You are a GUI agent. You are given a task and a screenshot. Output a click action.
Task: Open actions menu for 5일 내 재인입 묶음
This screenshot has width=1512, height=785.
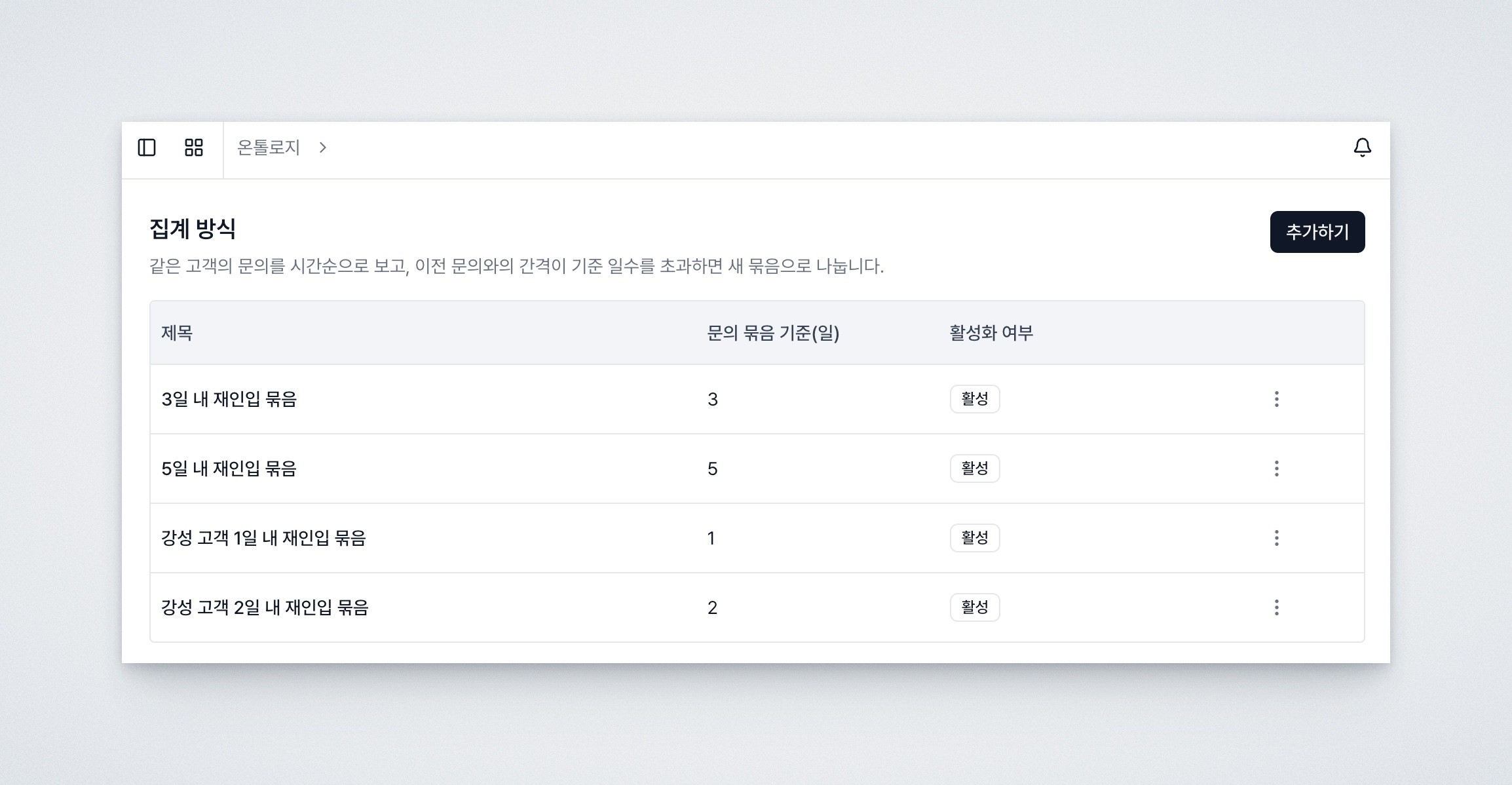(x=1276, y=468)
